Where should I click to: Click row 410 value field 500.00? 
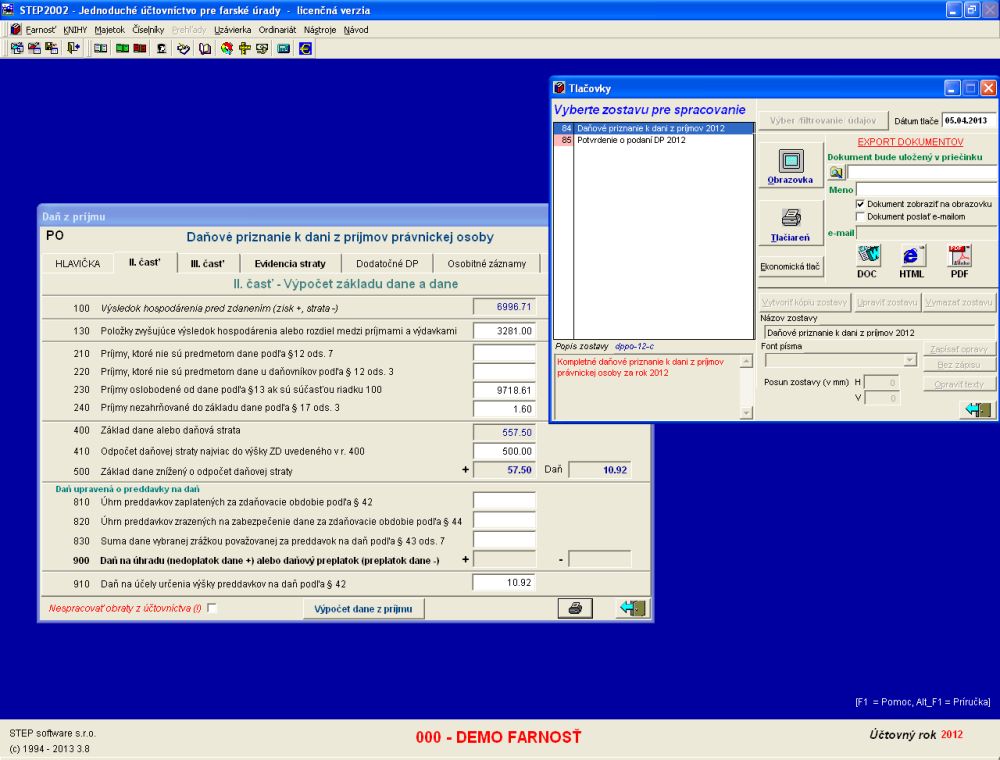[504, 451]
